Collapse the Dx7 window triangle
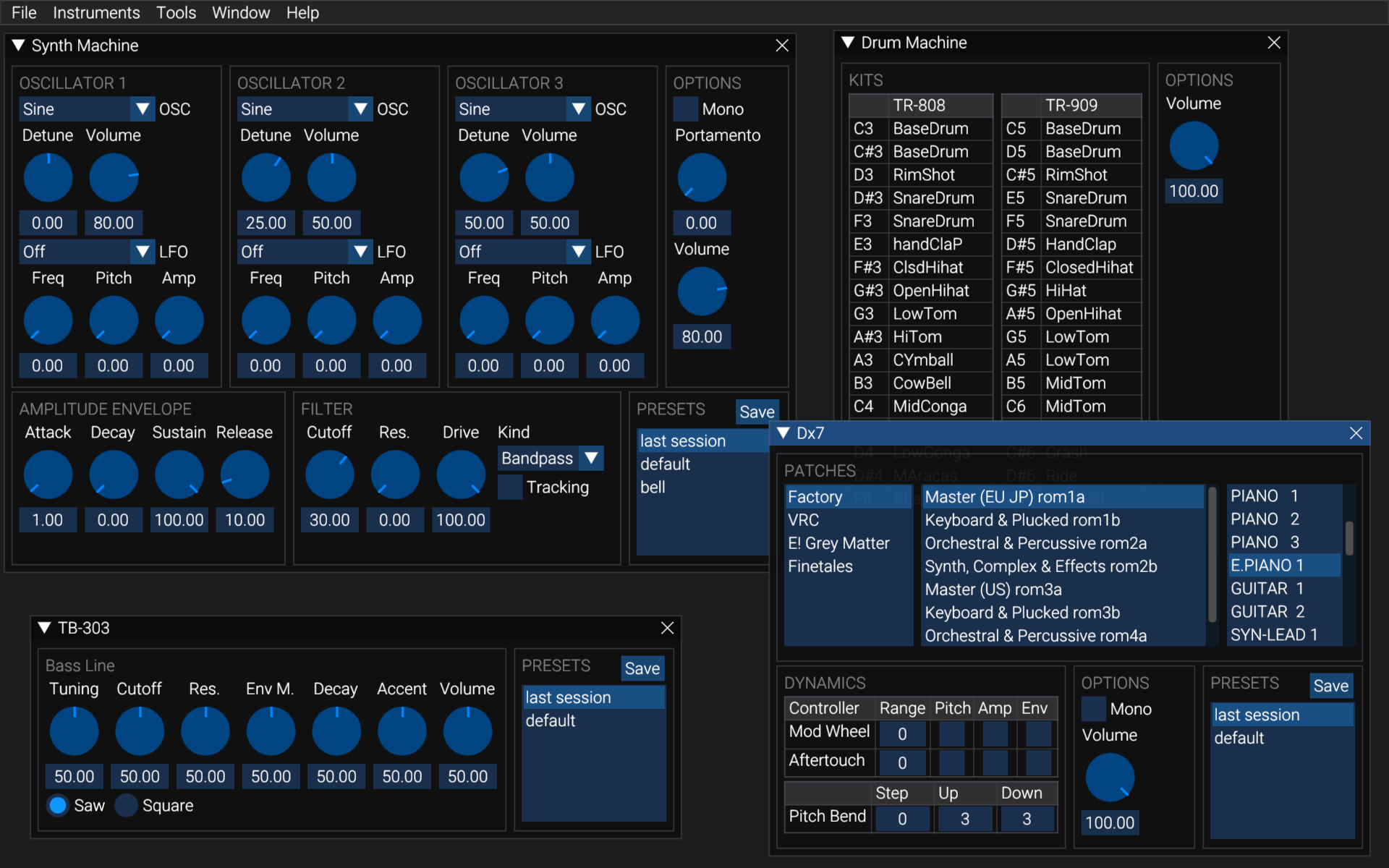Screen dimensions: 1389x868 (x=783, y=433)
